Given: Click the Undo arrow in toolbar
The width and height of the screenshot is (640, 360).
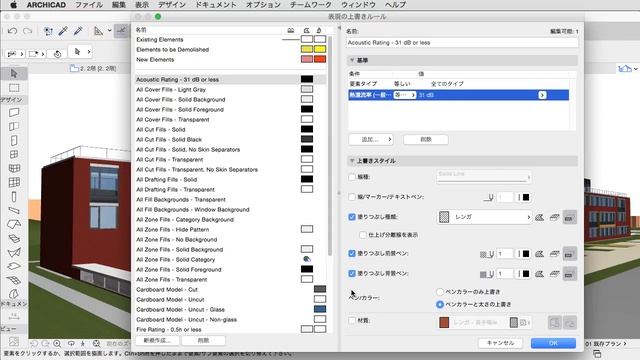Looking at the screenshot, I should (x=12, y=31).
